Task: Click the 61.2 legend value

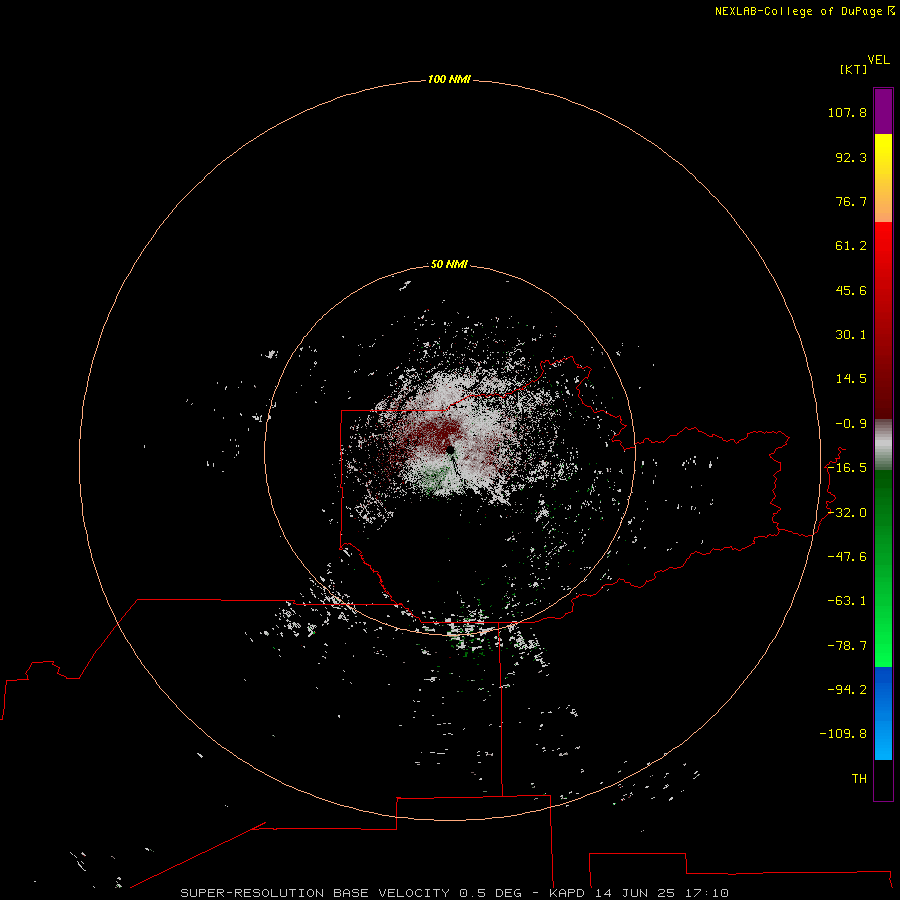Action: 851,246
